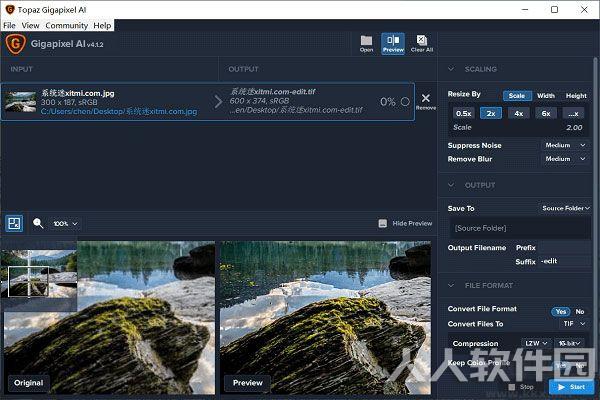Viewport: 600px width, 400px height.
Task: Open the Help menu
Action: click(102, 25)
